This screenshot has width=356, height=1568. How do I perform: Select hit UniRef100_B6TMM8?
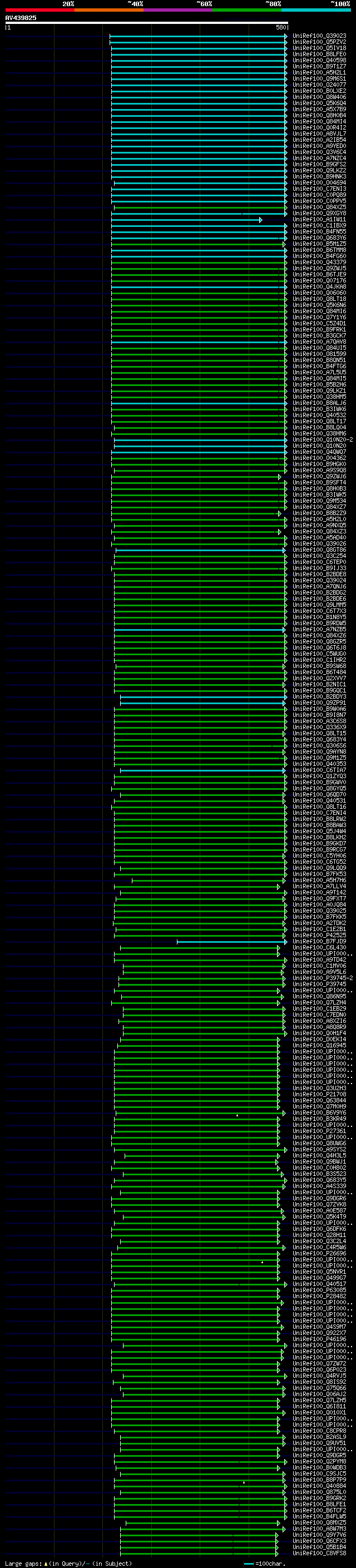click(319, 250)
